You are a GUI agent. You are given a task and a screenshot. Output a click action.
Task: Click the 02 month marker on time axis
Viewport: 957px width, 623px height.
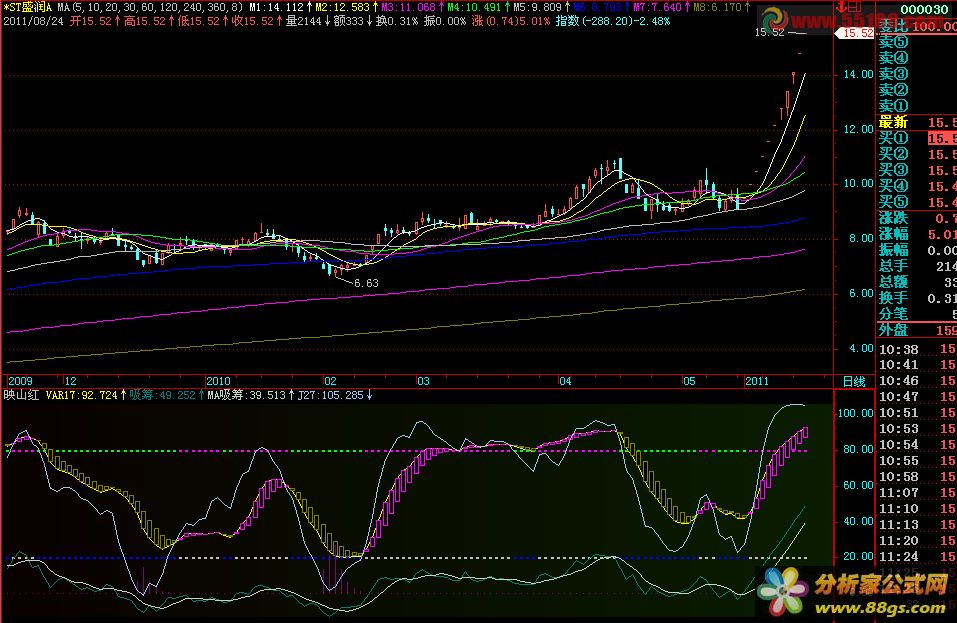point(330,381)
